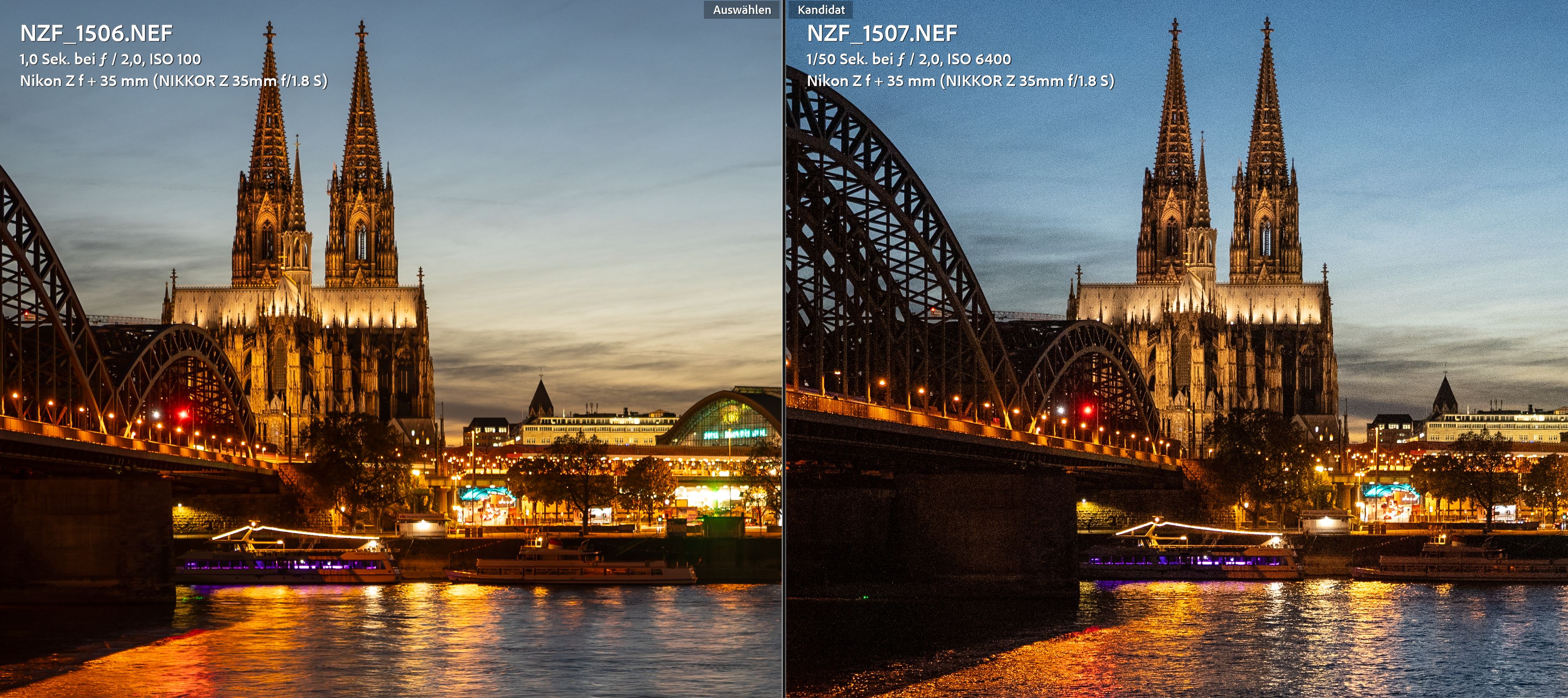Click the ISO 6400 exposure info text
The width and height of the screenshot is (1568, 698).
point(980,59)
